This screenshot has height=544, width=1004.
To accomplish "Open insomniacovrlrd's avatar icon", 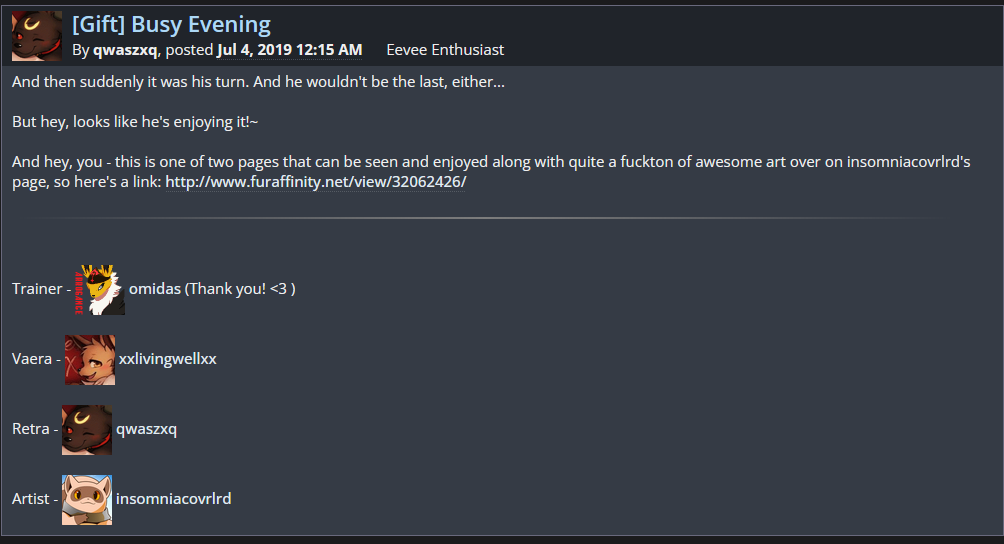I will coord(87,499).
